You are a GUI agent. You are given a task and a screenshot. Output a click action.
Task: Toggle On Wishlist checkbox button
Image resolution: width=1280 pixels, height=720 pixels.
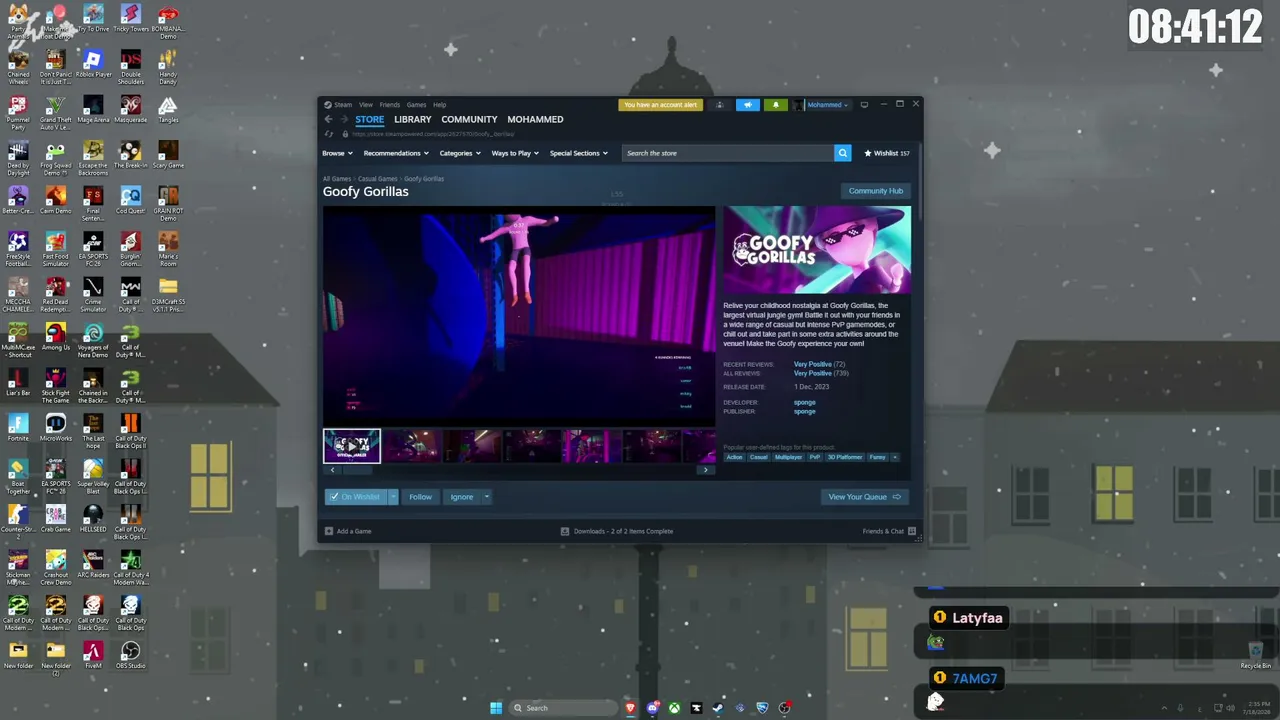[355, 497]
